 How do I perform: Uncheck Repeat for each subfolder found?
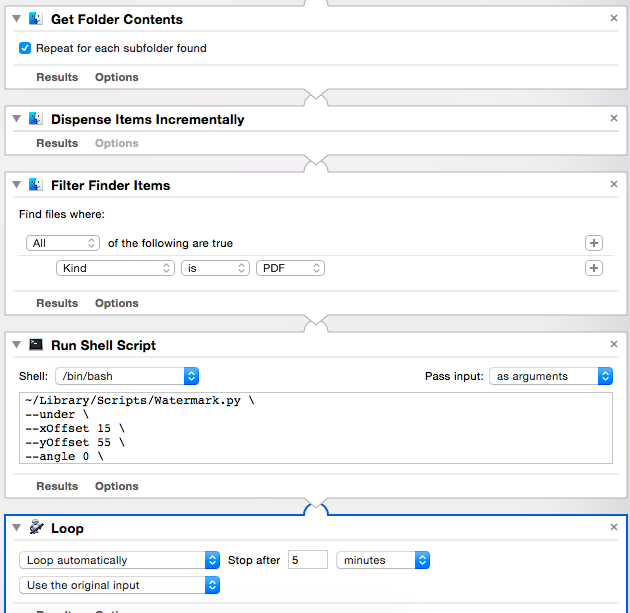pyautogui.click(x=25, y=48)
